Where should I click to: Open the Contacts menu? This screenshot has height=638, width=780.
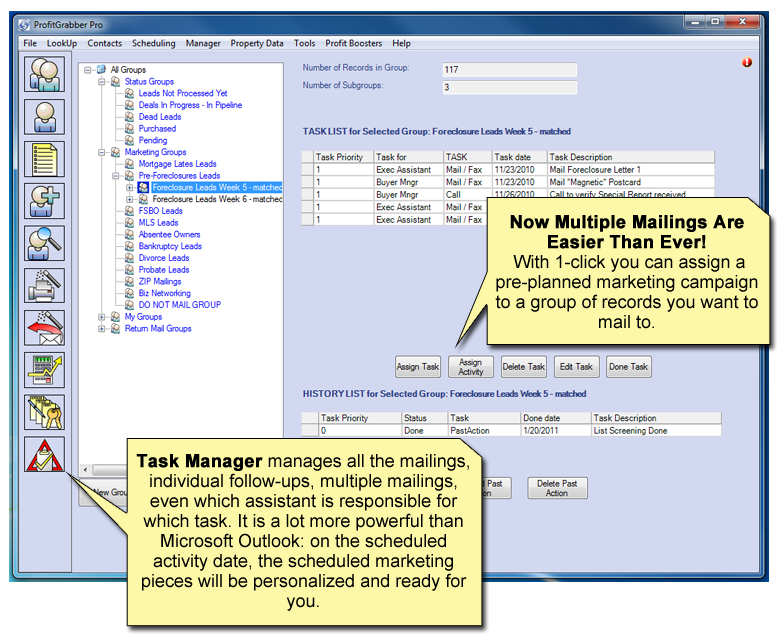pyautogui.click(x=104, y=43)
